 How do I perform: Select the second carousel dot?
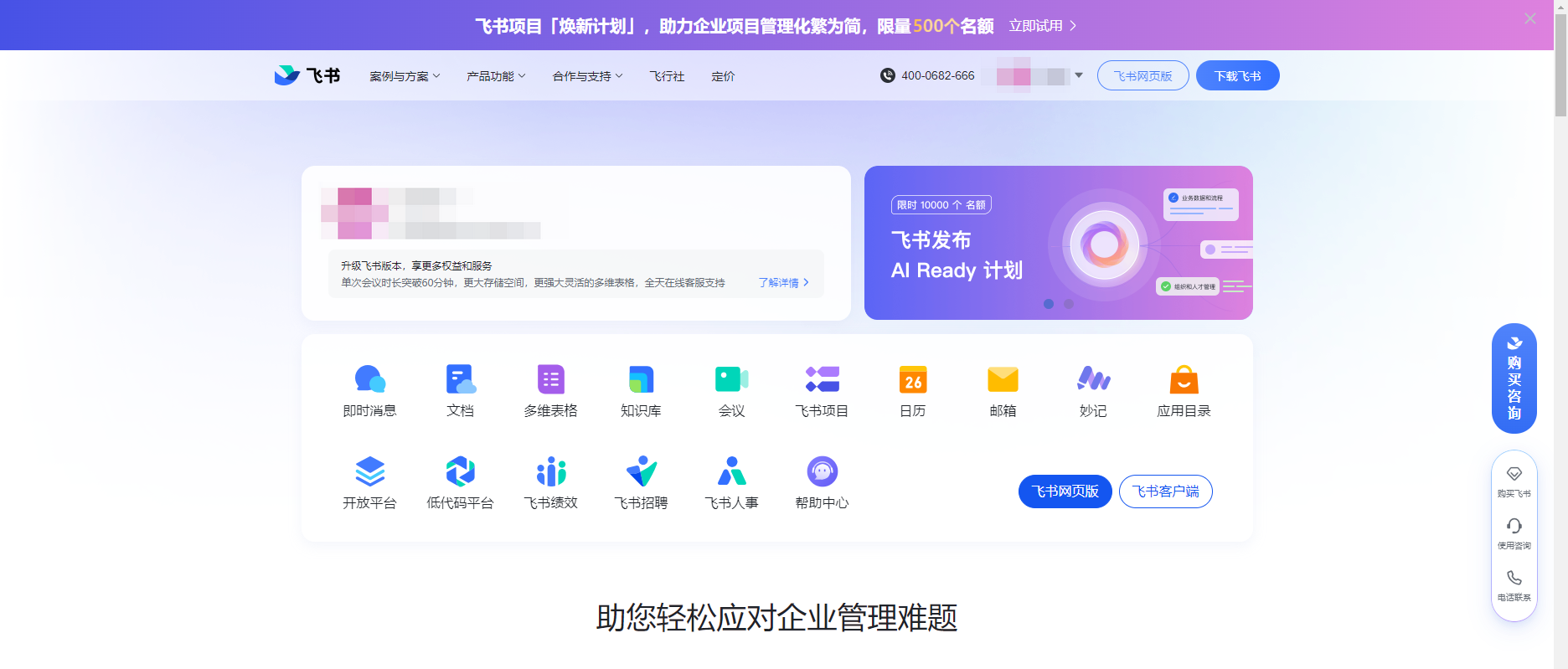click(1069, 304)
